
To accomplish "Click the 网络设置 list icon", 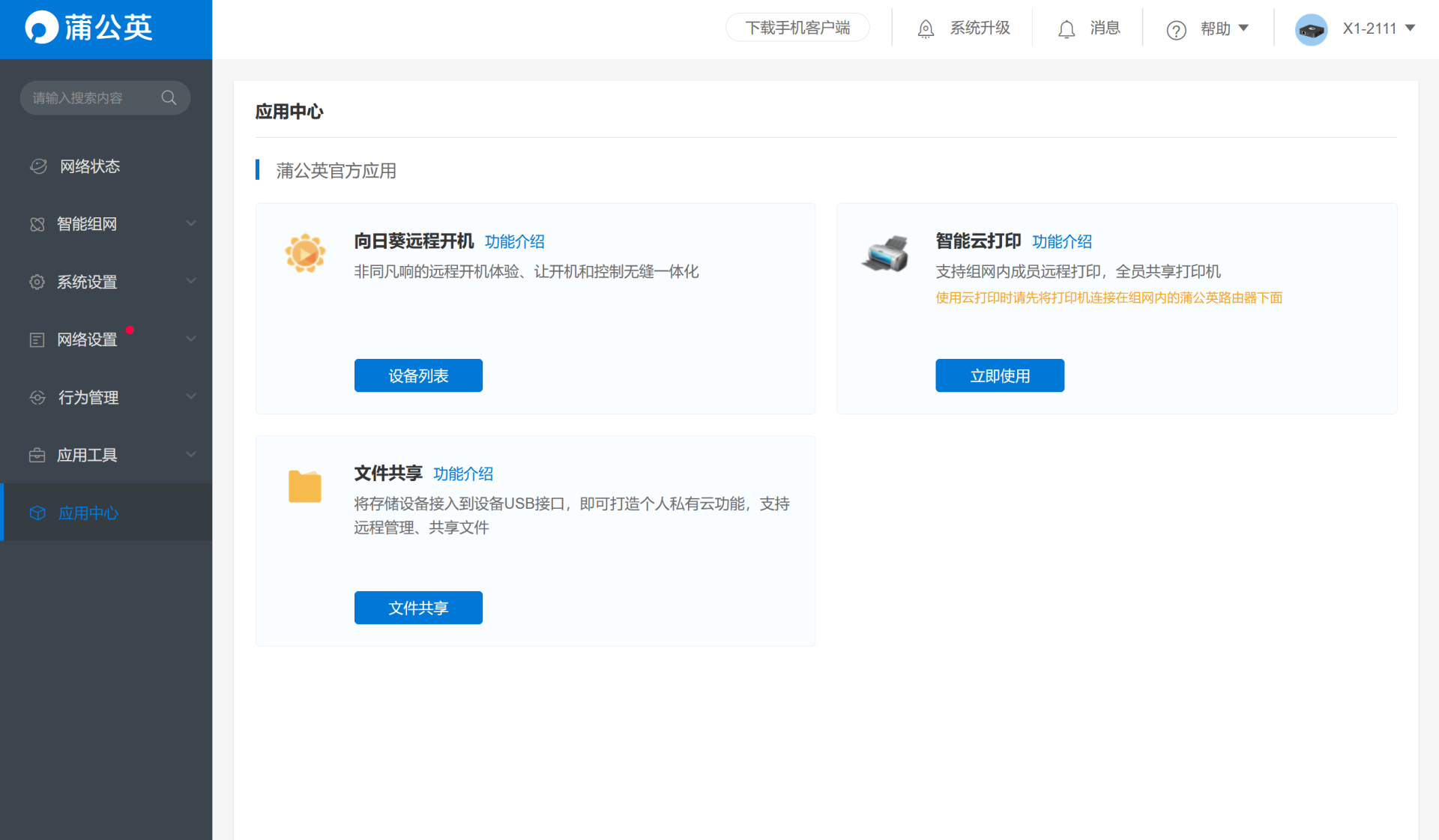I will [x=37, y=339].
